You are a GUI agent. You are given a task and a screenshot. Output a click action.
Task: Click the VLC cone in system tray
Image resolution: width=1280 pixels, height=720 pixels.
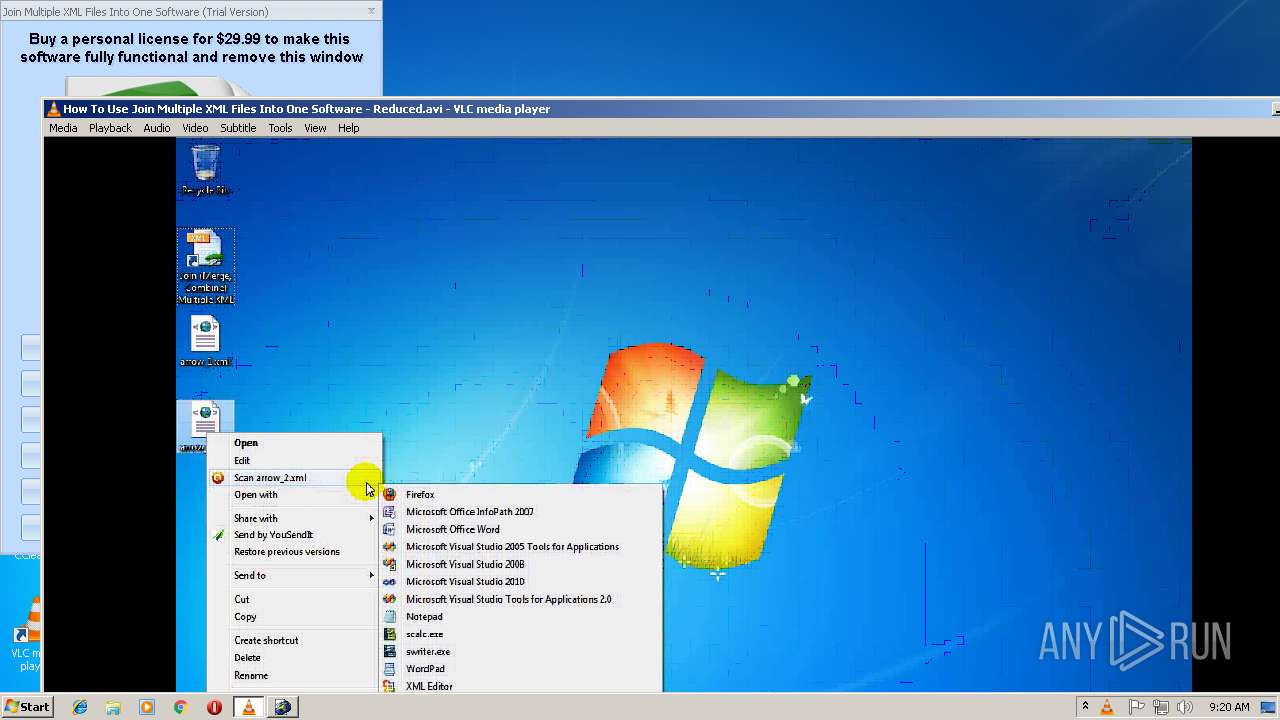point(1107,707)
